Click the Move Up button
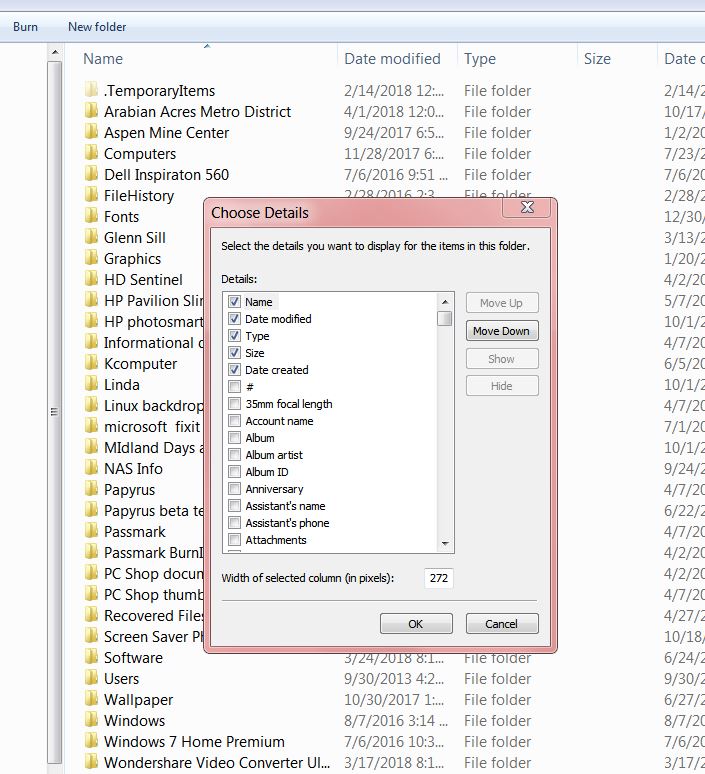 (502, 303)
